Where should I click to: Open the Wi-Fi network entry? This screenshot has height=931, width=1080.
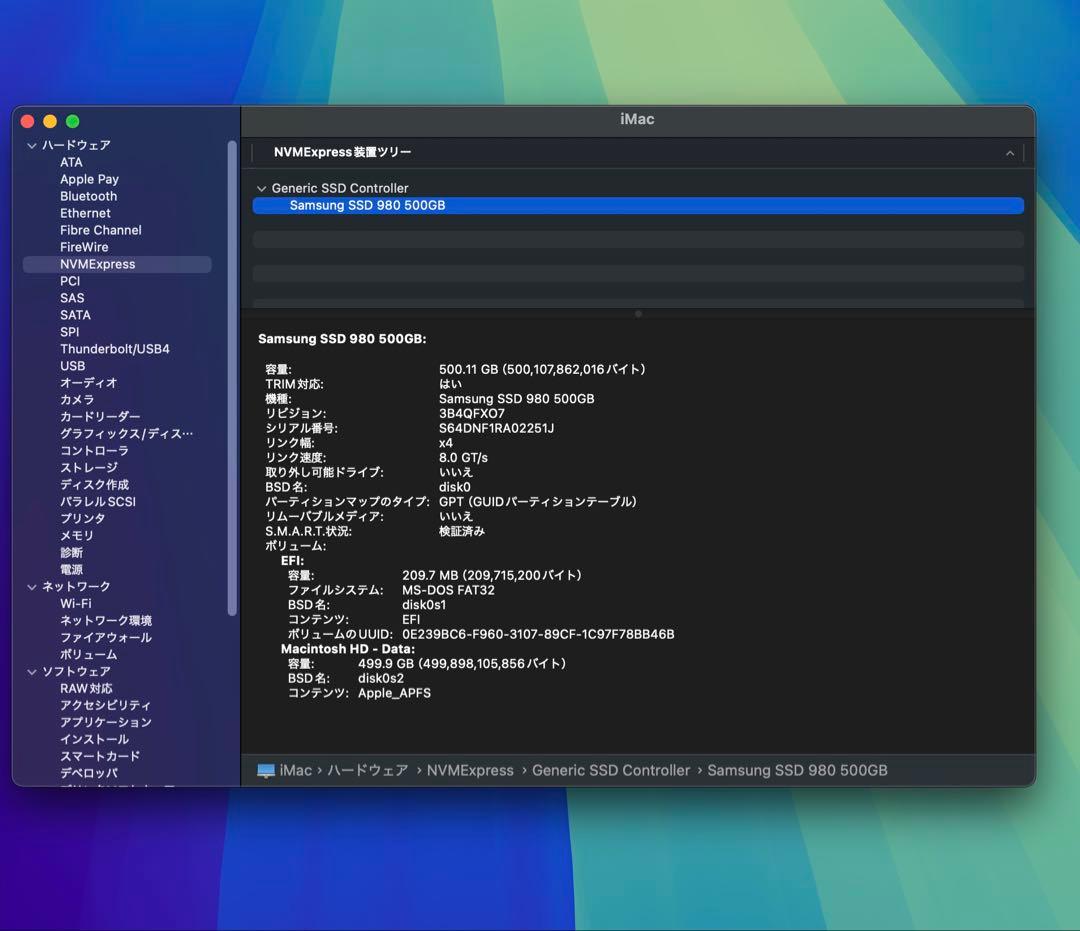75,604
